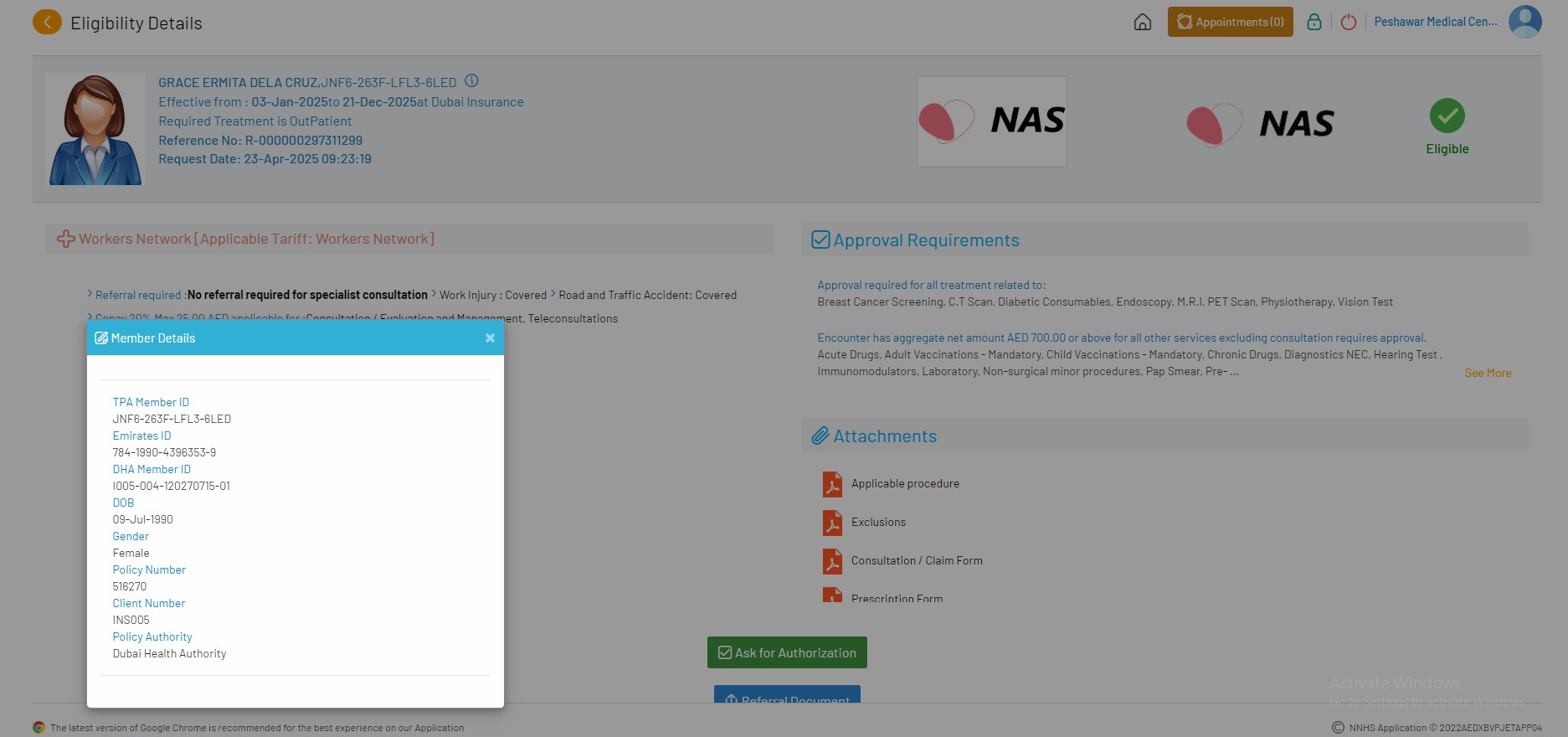
Task: Open Consultation / Claim Form PDF icon
Action: click(x=832, y=561)
